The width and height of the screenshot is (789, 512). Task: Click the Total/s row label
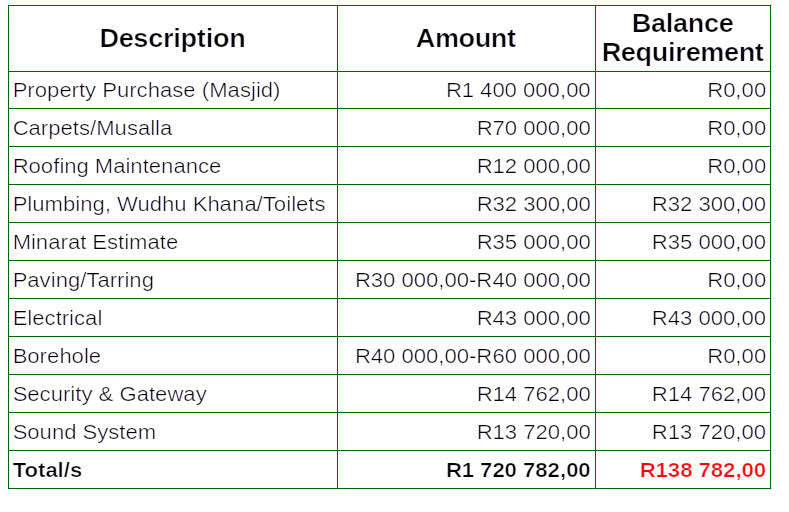[48, 470]
